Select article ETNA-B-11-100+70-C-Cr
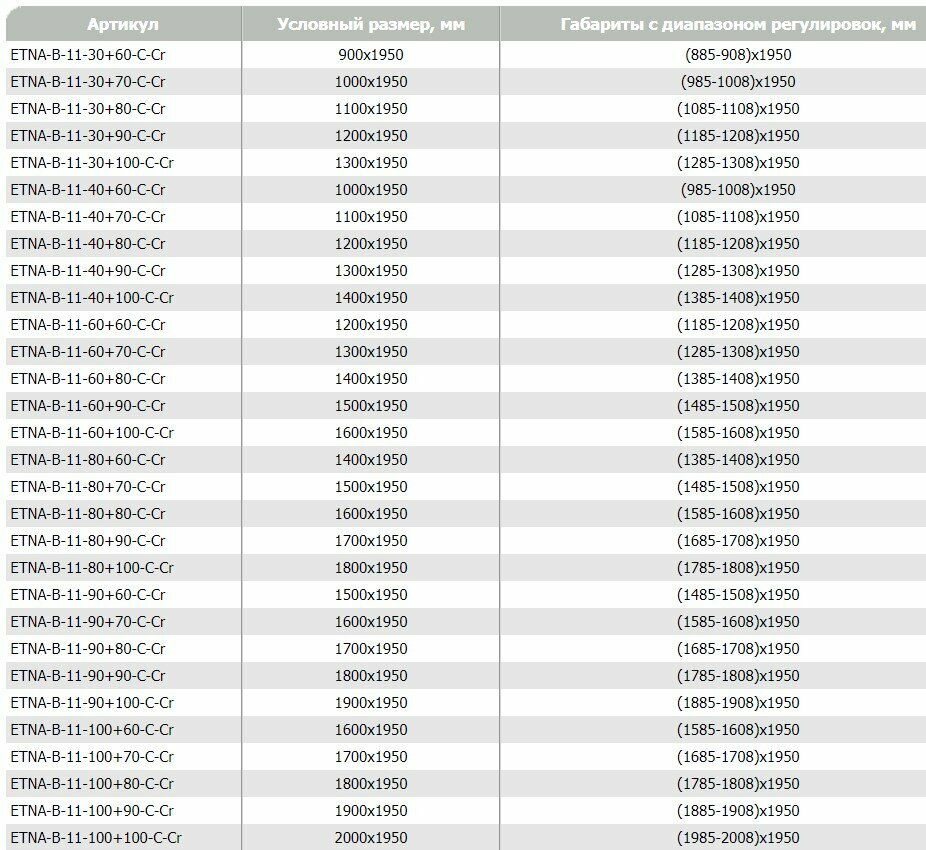926x850 pixels. [x=92, y=757]
